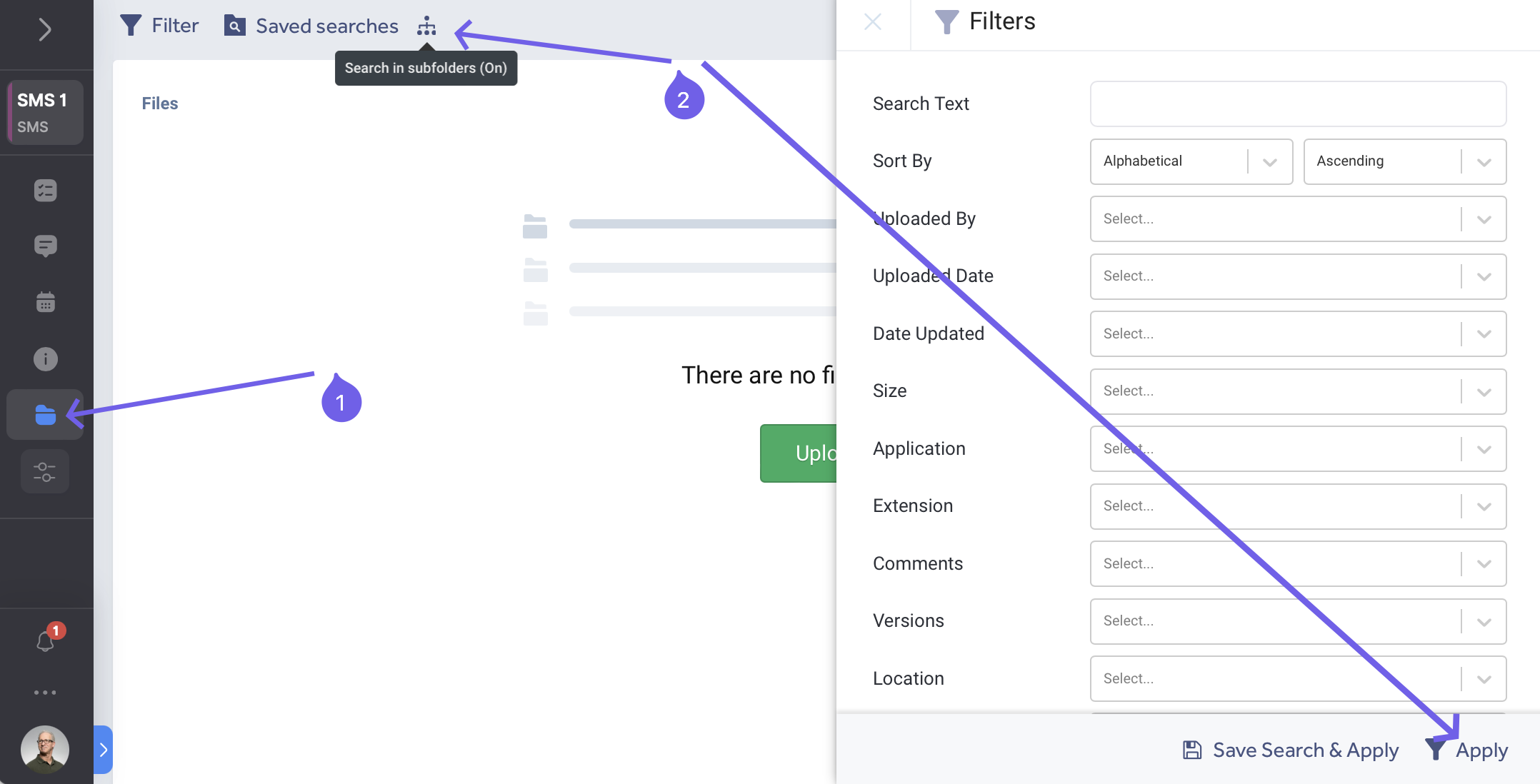Open the notifications bell

click(45, 640)
